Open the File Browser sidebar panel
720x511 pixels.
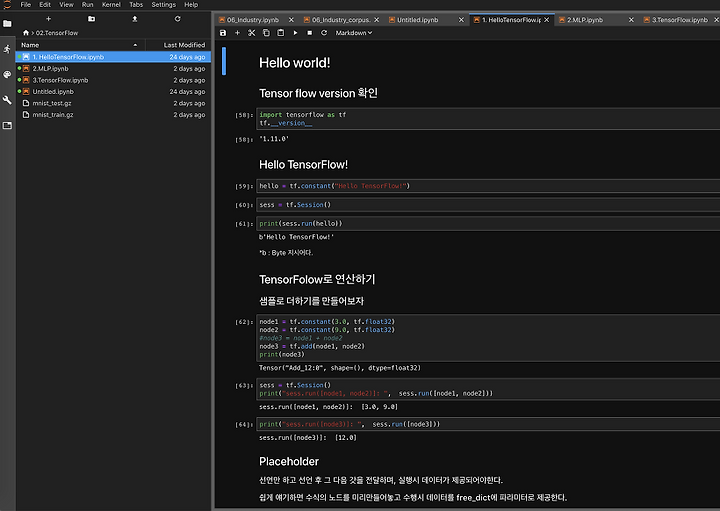(7, 23)
